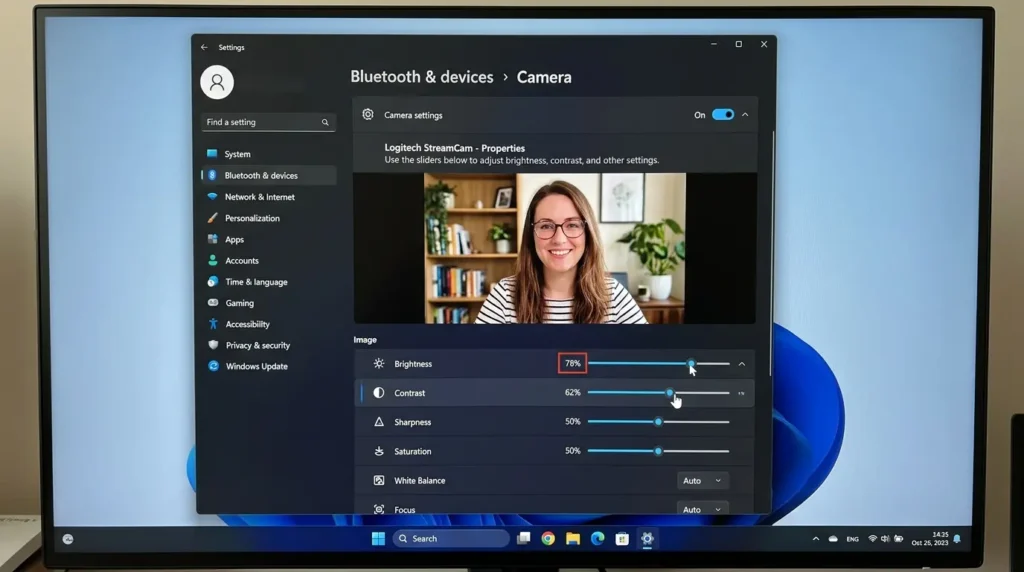Click the System monitor icon in sidebar

tap(212, 153)
